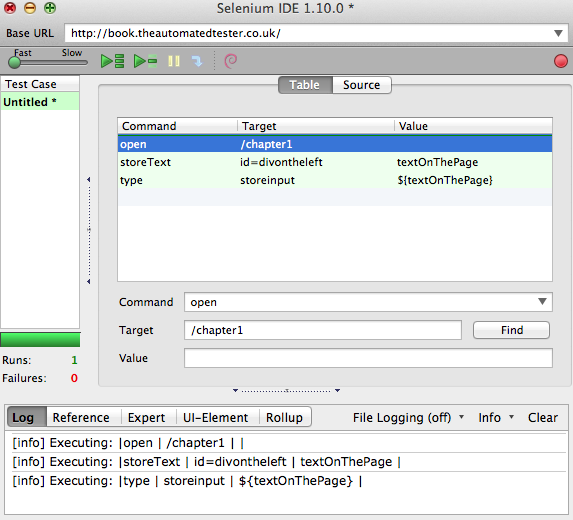The height and width of the screenshot is (520, 573).
Task: Play the entire test suite
Action: 112,61
